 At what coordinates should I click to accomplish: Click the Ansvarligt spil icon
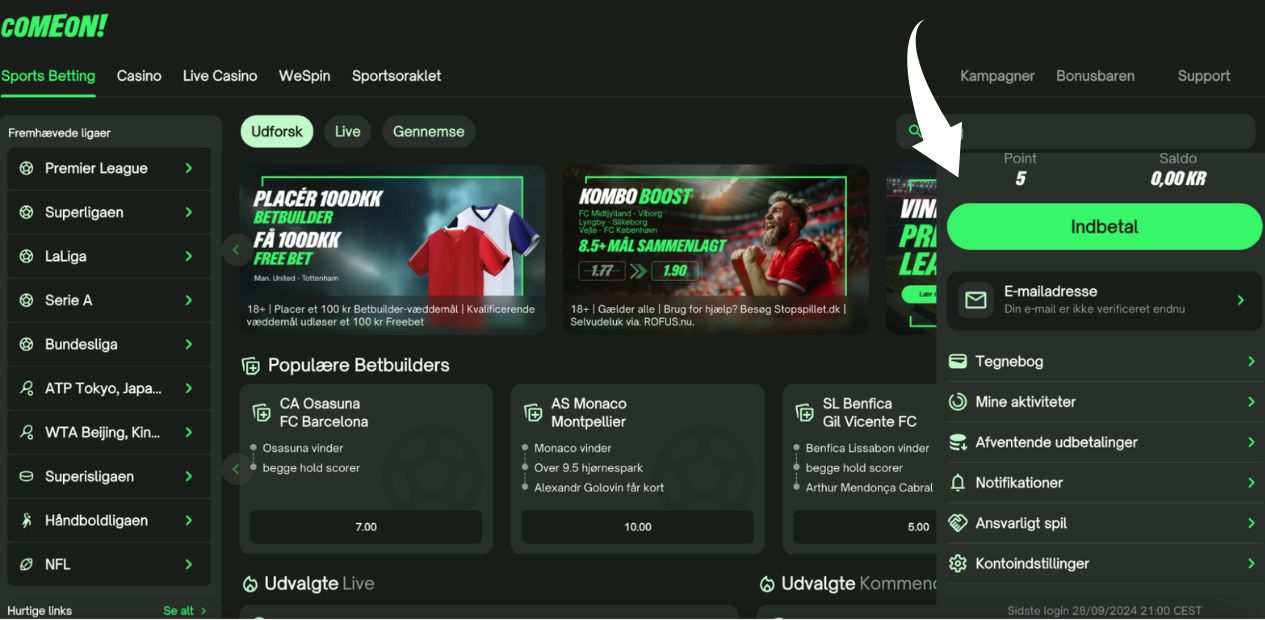[x=957, y=523]
